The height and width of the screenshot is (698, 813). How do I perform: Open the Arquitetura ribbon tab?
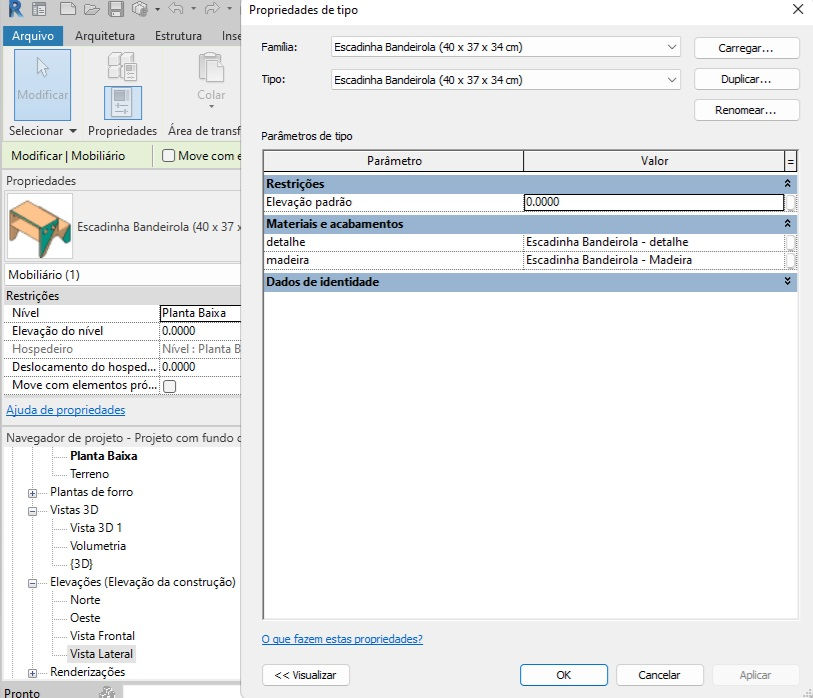tap(105, 36)
